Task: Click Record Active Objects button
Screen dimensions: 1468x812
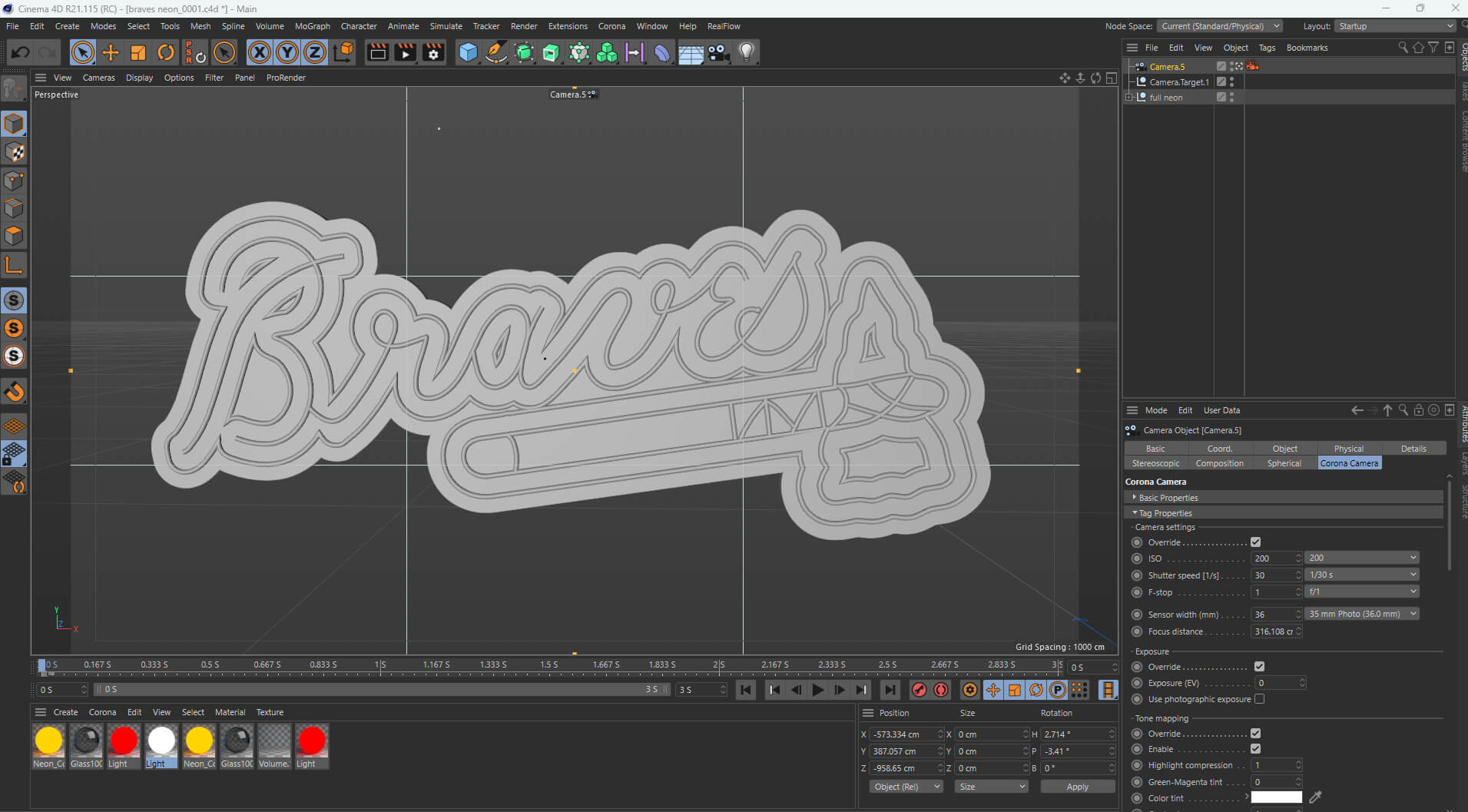Action: pyautogui.click(x=919, y=690)
